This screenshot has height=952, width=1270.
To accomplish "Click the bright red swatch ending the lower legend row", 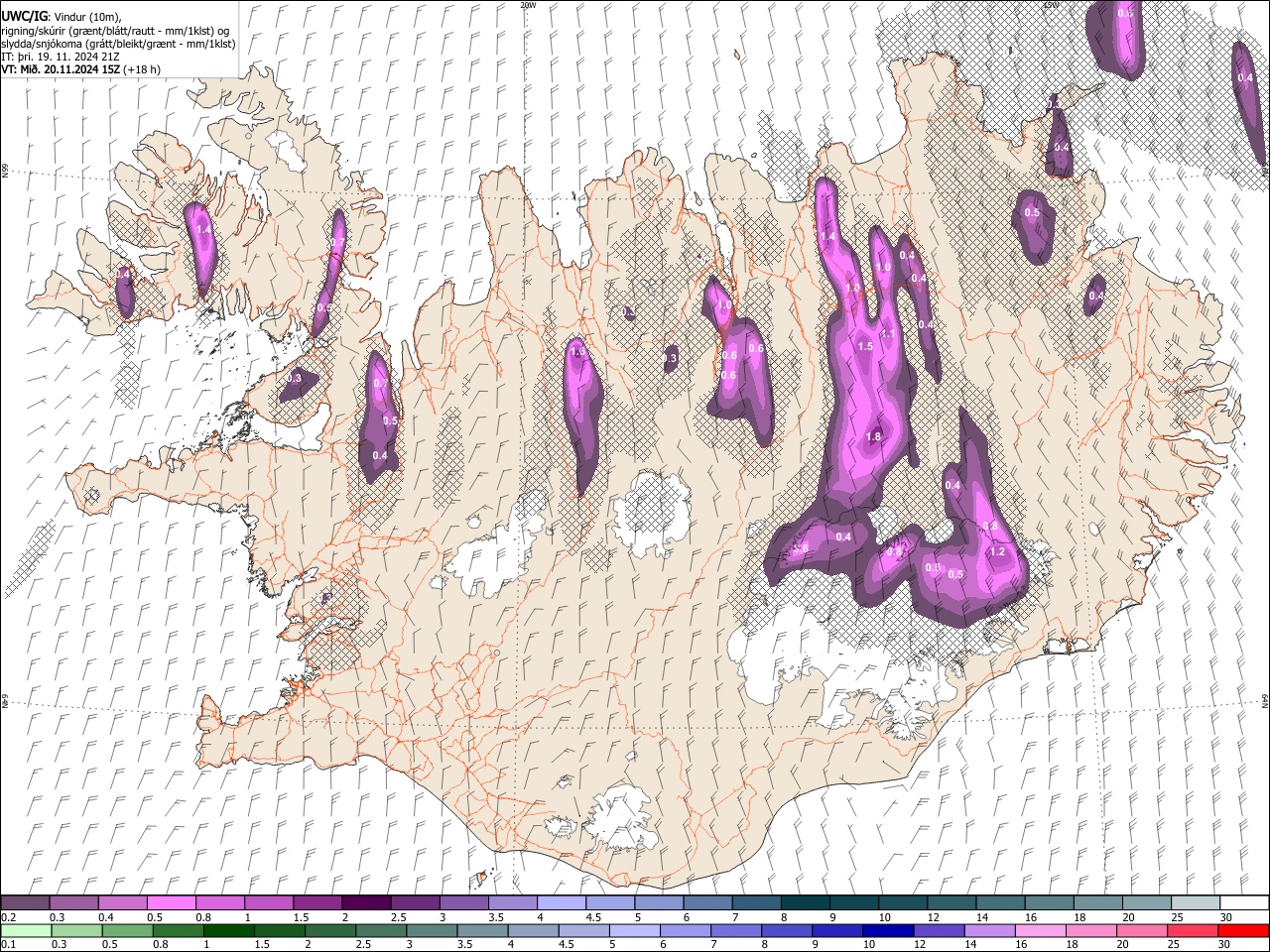I will [x=1243, y=930].
